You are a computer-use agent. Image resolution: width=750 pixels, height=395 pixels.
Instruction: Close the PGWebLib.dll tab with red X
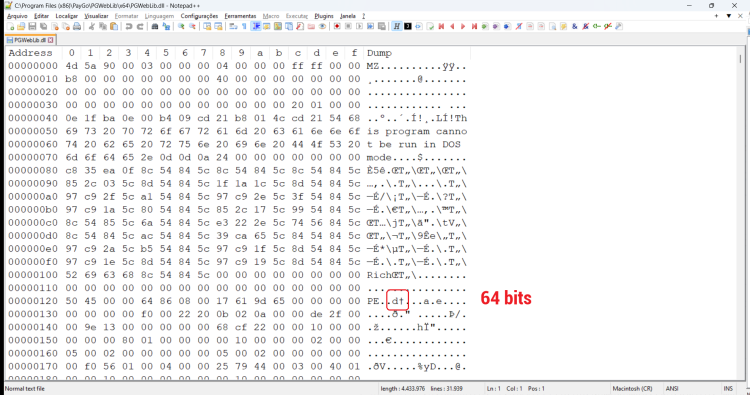pyautogui.click(x=51, y=40)
